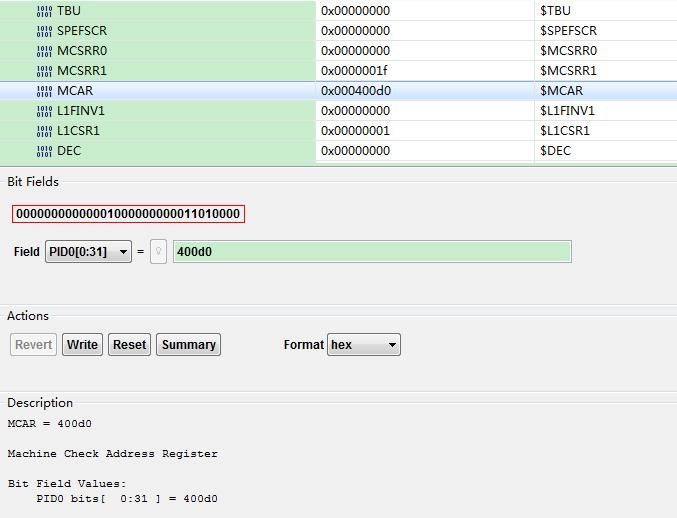The image size is (677, 518).
Task: Click the register icon beside DEC
Action: coord(44,151)
